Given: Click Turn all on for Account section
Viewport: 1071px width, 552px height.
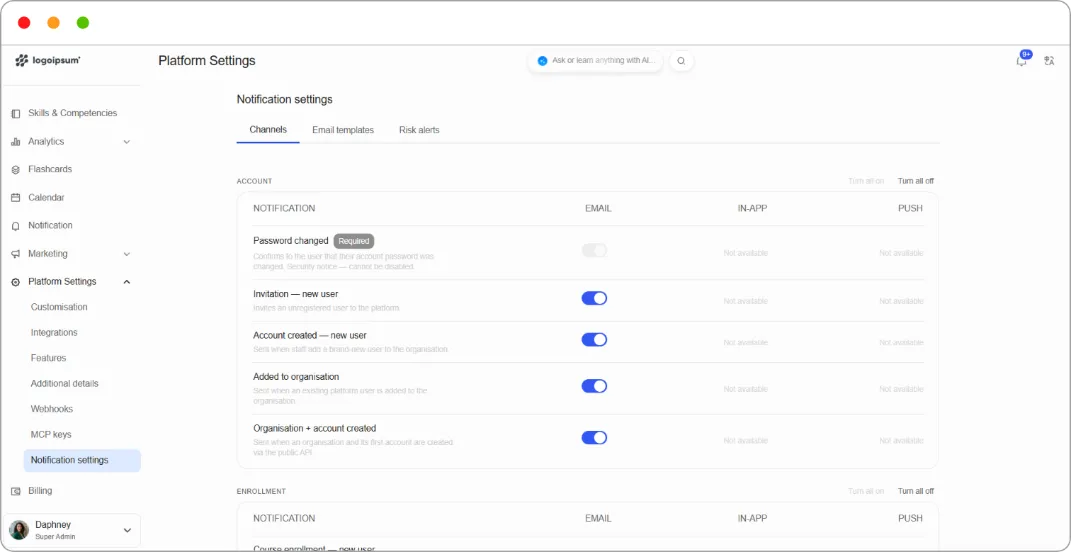Looking at the screenshot, I should tap(866, 181).
